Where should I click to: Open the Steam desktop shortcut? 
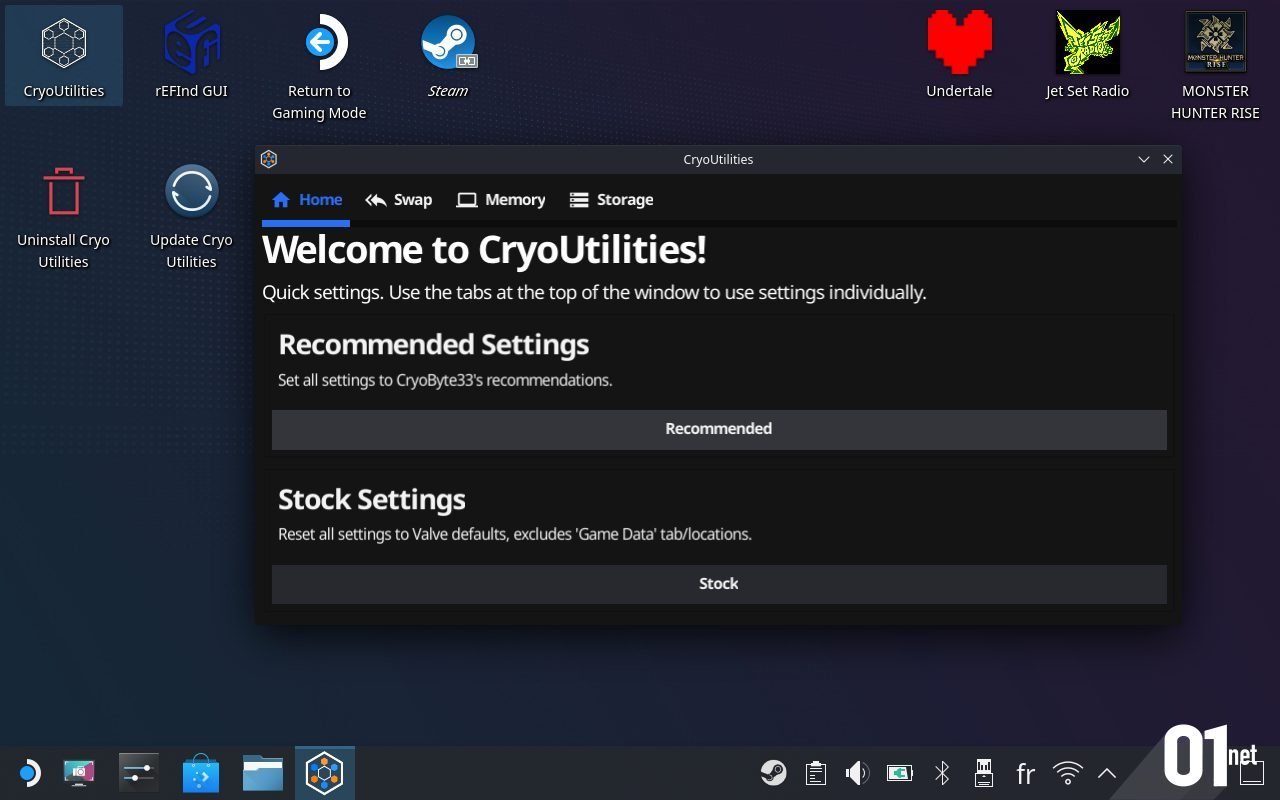click(x=448, y=56)
